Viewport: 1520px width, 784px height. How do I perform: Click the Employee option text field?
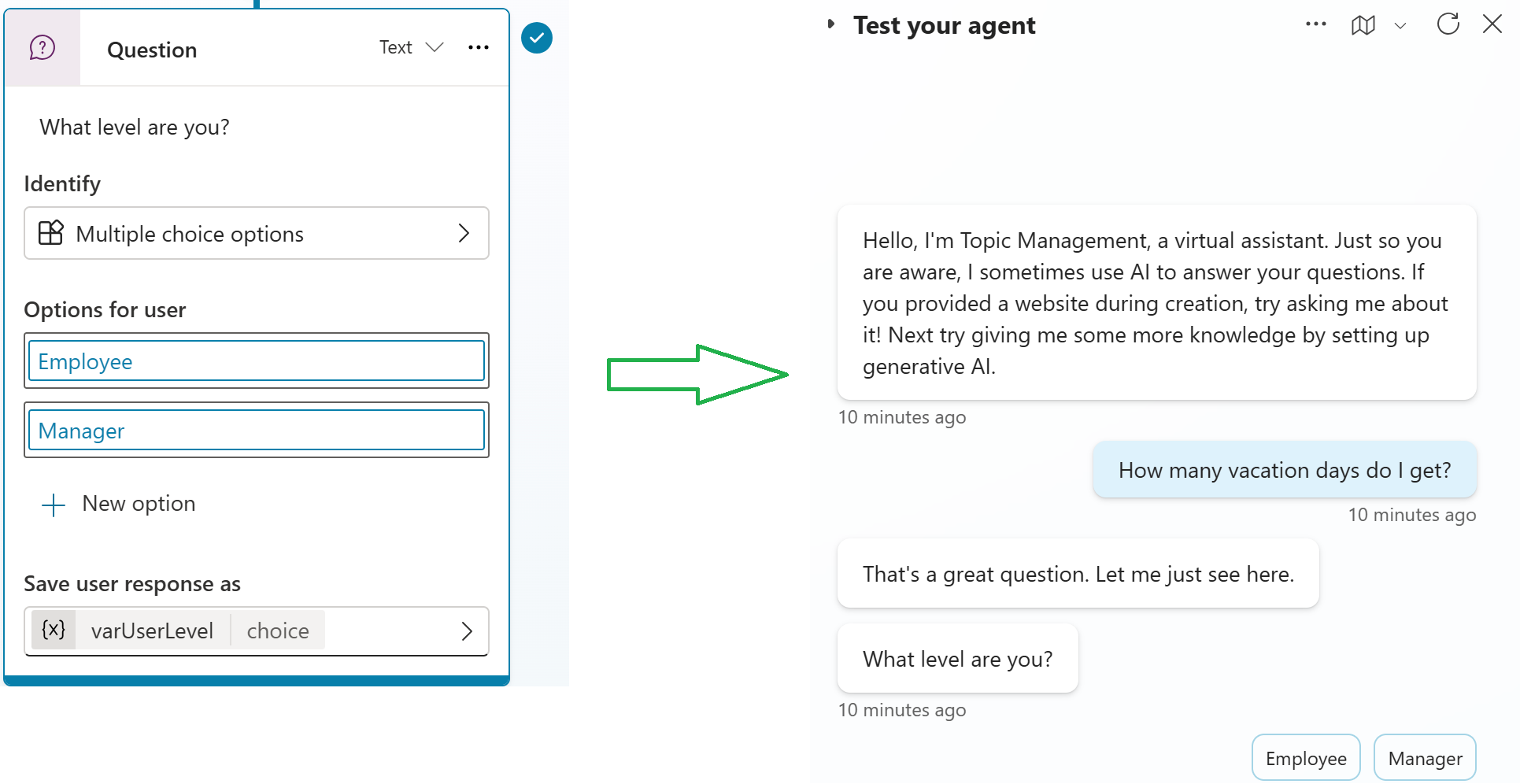point(257,361)
